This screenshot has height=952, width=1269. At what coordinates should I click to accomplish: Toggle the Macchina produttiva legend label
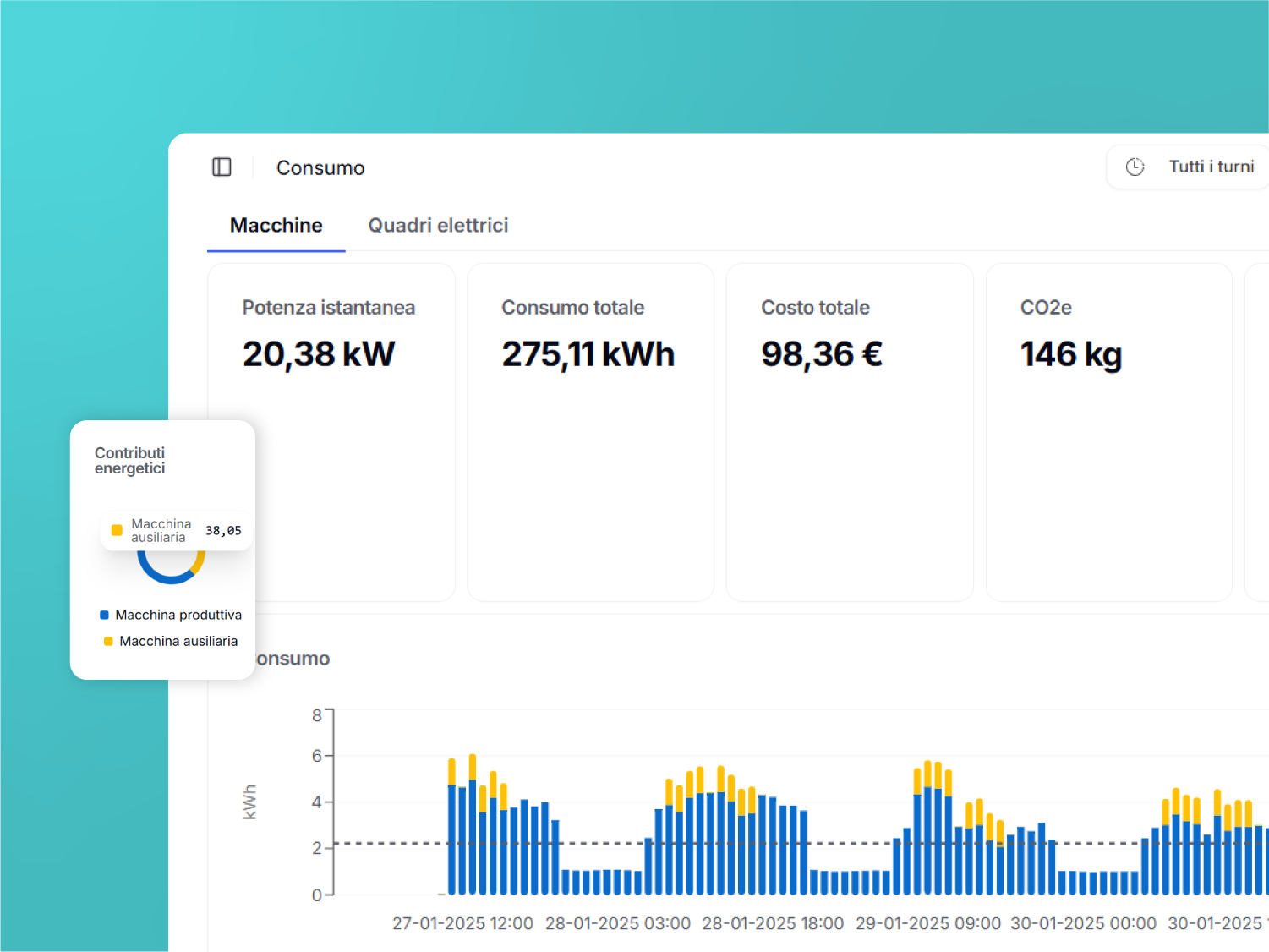pos(178,615)
